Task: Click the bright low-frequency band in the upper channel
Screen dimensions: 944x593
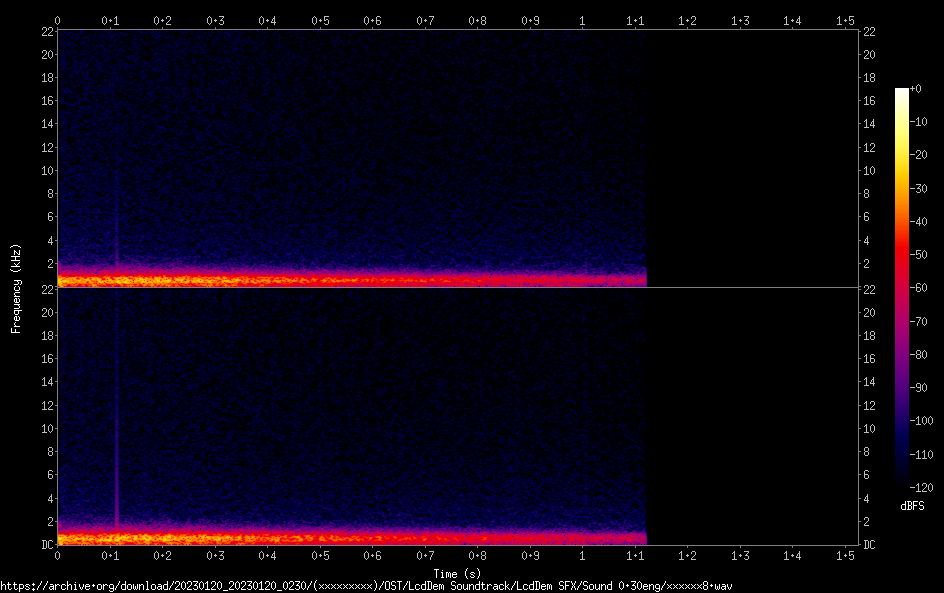Action: [300, 280]
